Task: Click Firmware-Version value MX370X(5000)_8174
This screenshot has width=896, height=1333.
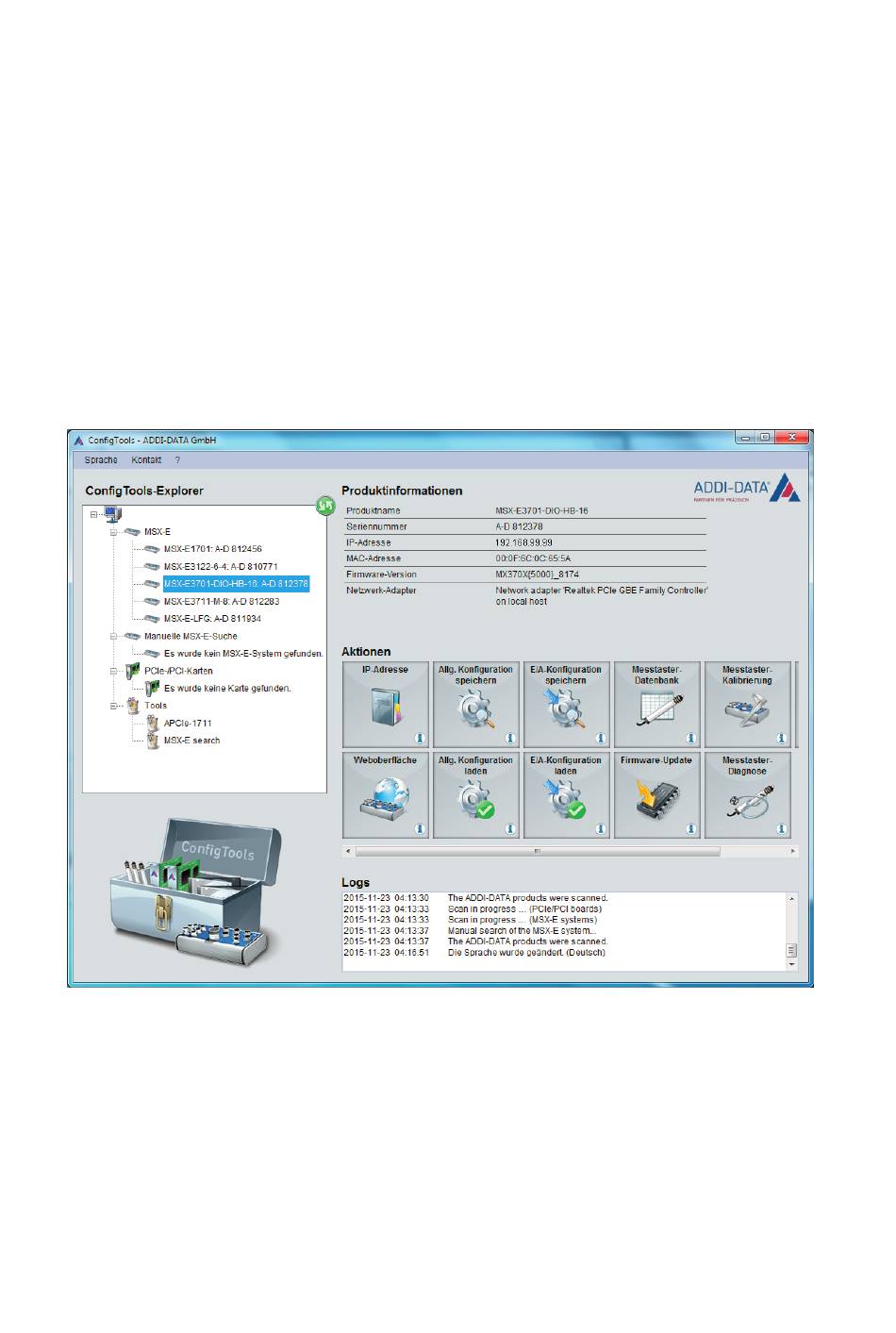Action: coord(538,574)
